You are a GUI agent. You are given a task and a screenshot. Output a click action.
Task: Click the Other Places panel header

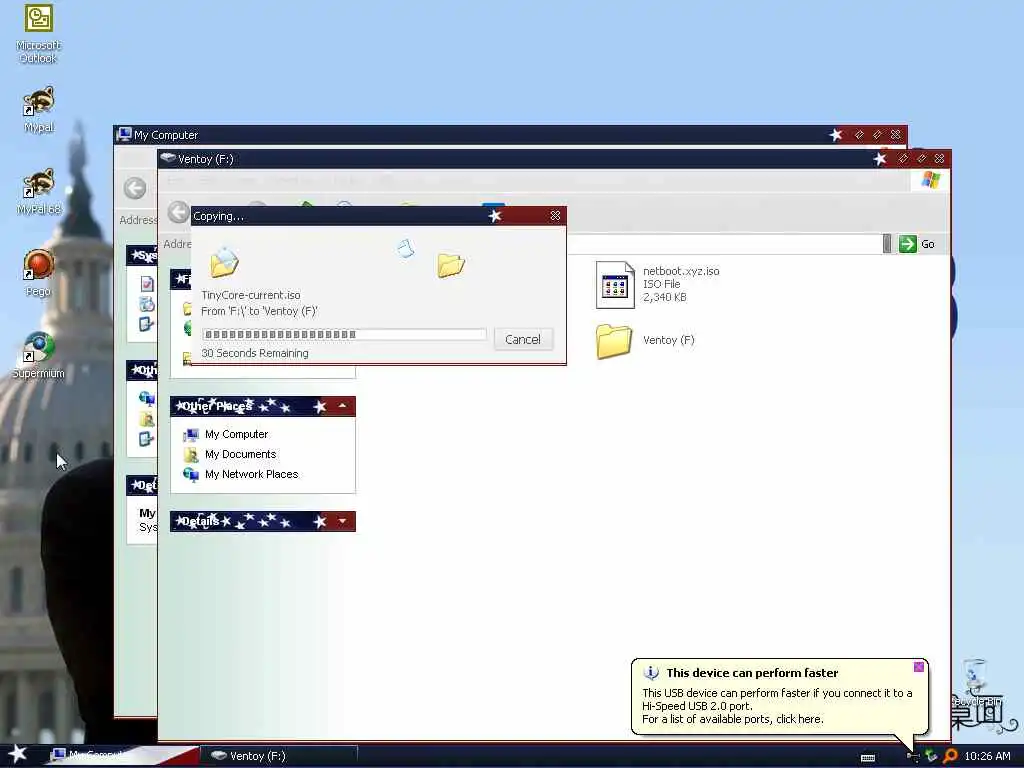click(263, 406)
